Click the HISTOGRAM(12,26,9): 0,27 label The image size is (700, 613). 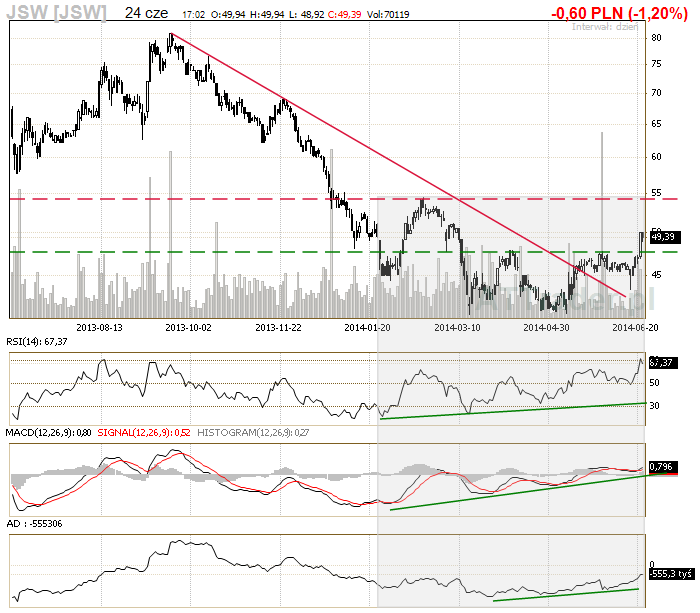pos(253,433)
